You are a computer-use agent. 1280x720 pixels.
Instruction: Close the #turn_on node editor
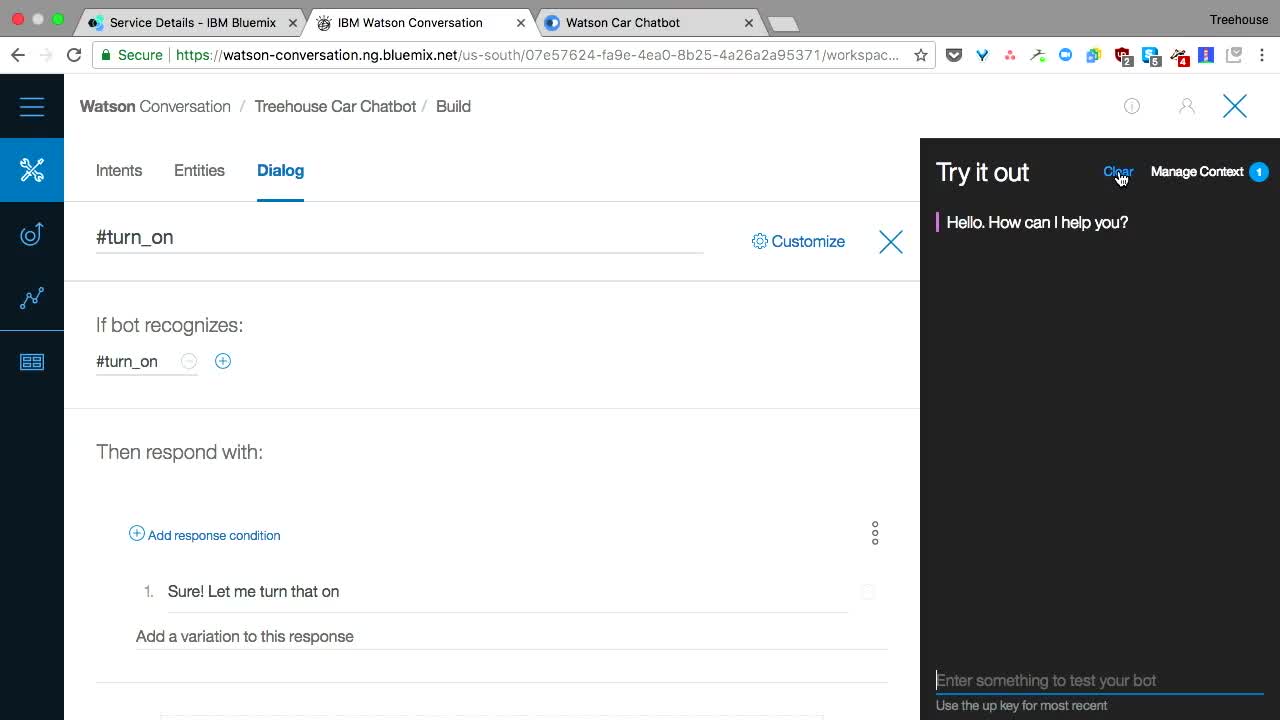point(891,242)
